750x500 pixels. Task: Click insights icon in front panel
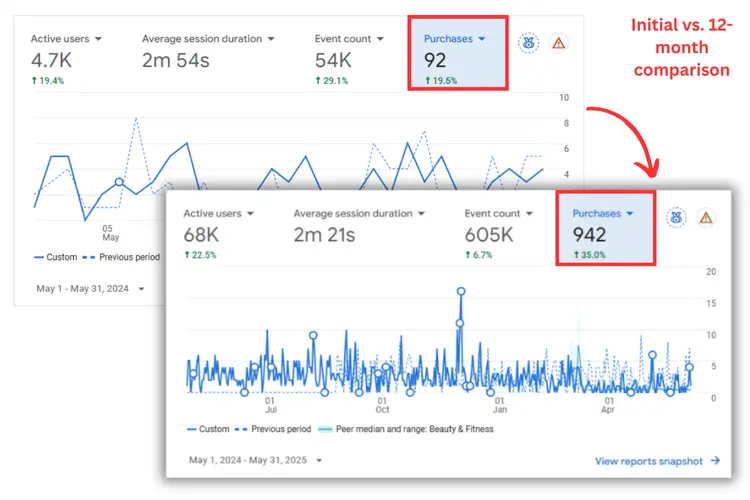(x=676, y=218)
